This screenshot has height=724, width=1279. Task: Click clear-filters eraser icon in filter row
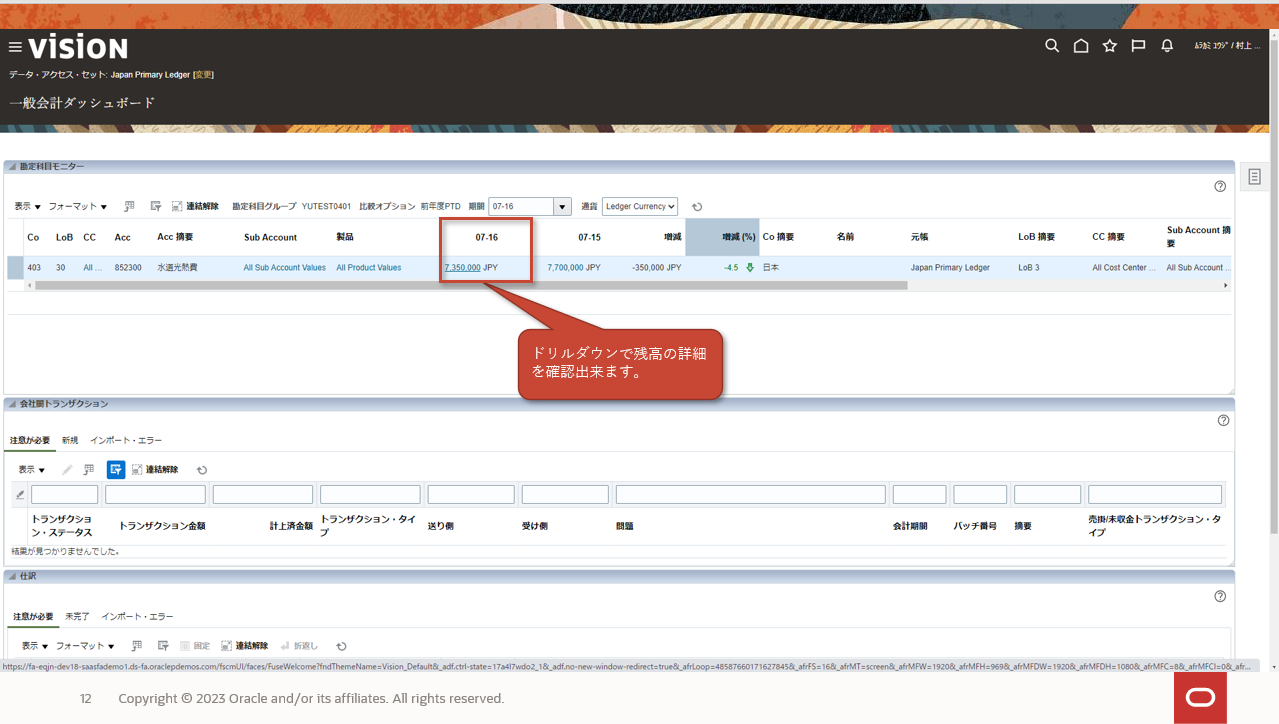point(20,494)
